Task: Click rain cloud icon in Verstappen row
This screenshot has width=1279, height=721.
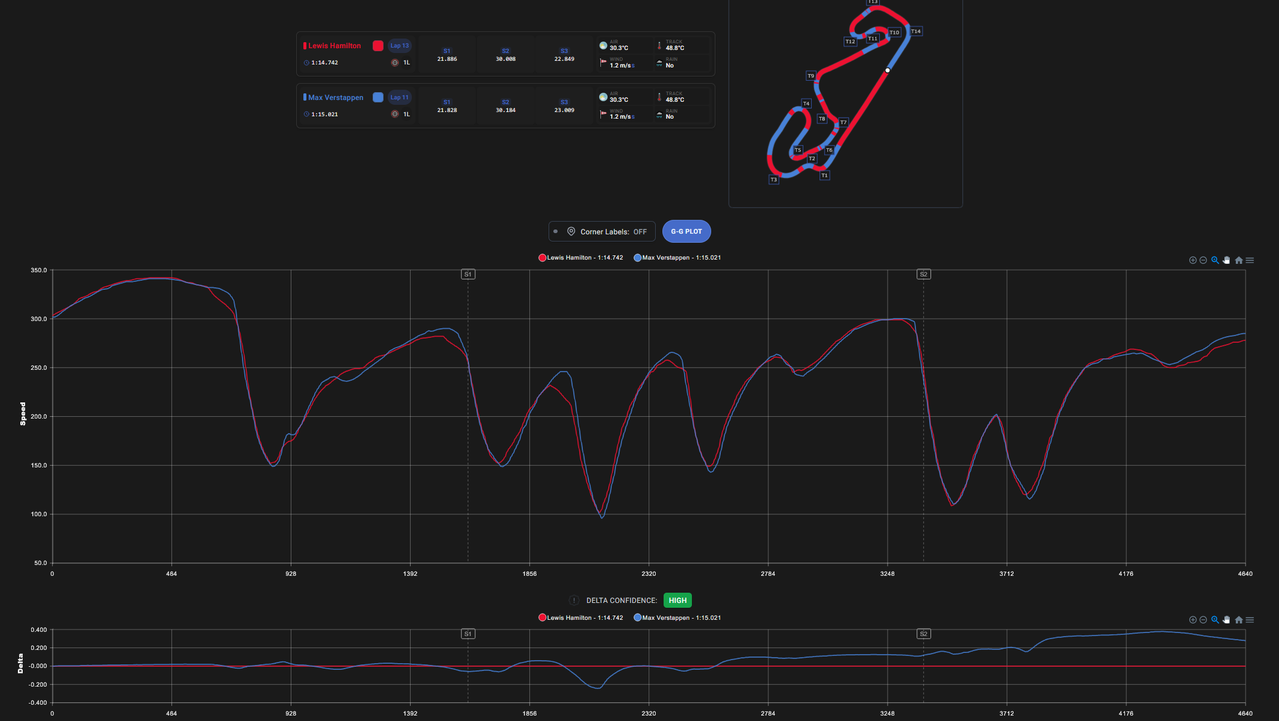Action: pos(660,114)
